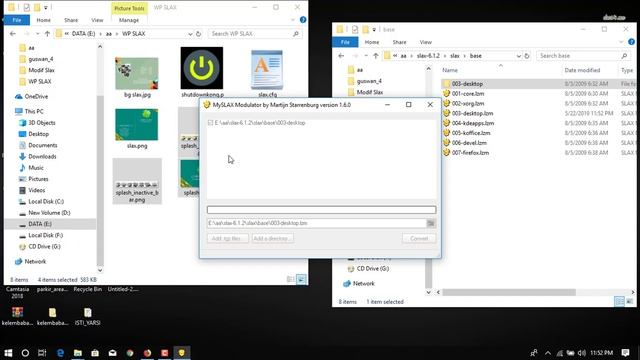Open the browse folder icon in MySLAX Modulator
Screen dimensions: 640x360
(431, 223)
